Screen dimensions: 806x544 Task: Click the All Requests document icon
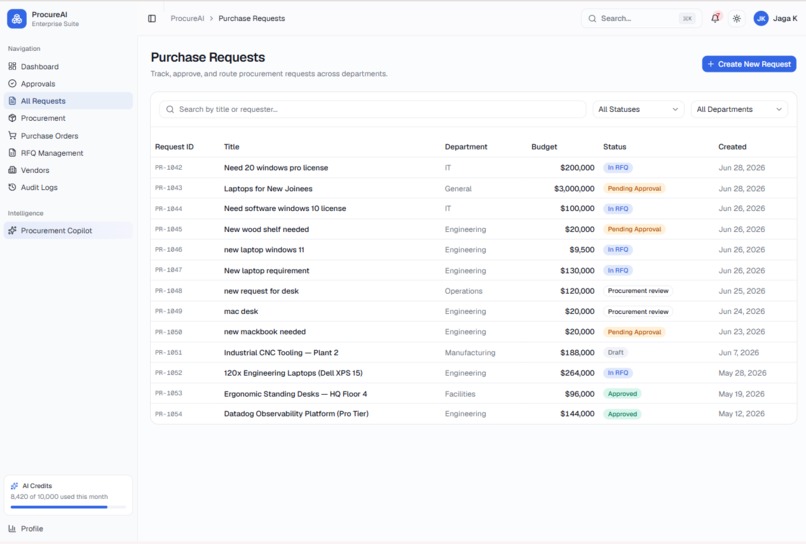[12, 101]
